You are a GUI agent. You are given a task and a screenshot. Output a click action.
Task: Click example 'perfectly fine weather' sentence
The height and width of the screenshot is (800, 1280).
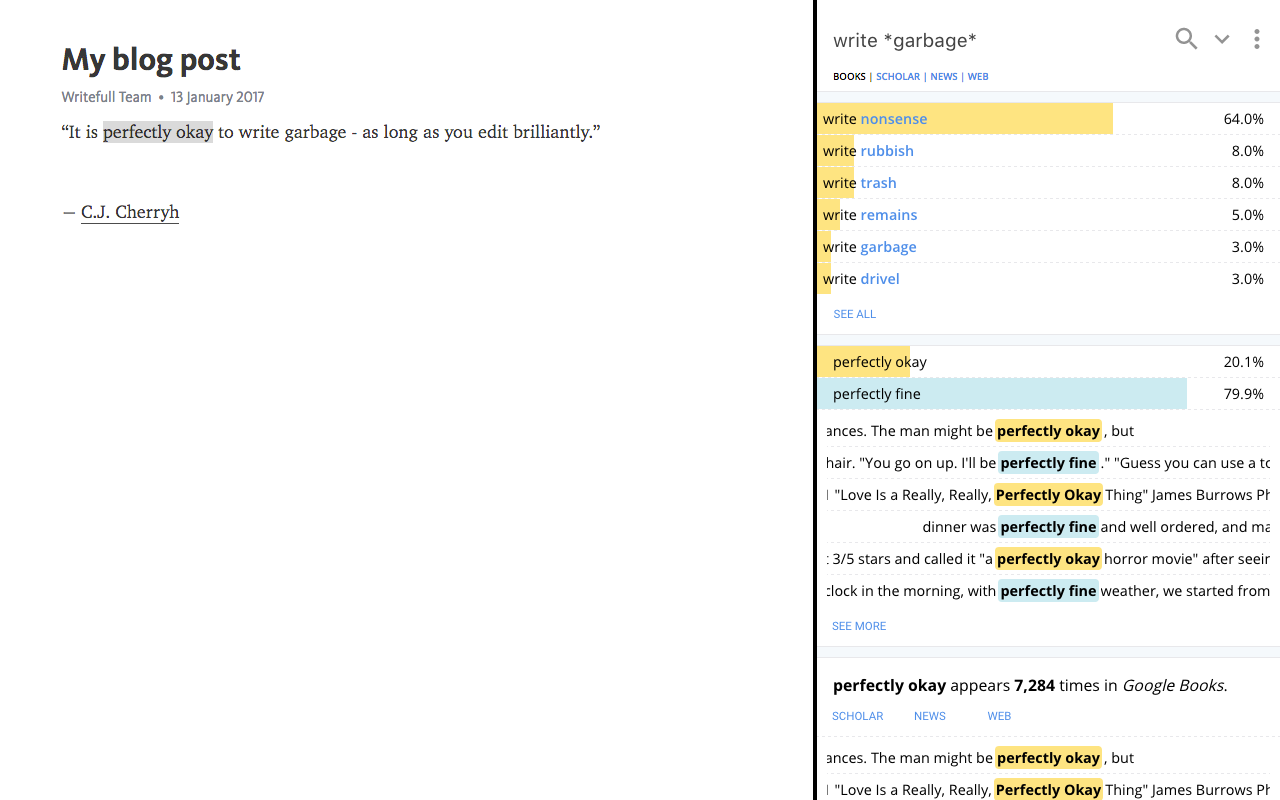coord(1048,591)
